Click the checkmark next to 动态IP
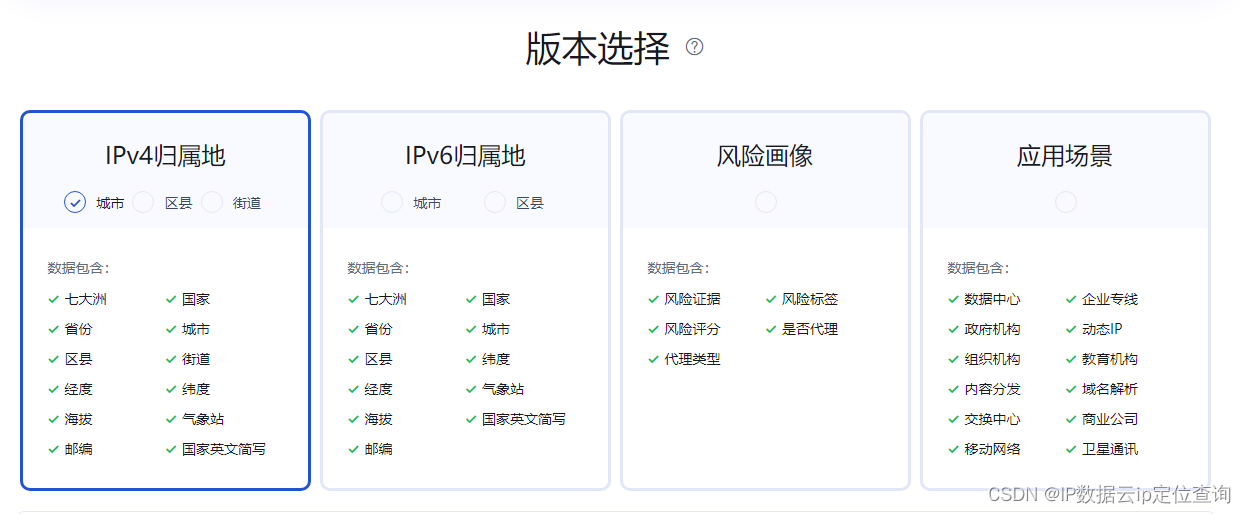The height and width of the screenshot is (514, 1246). (x=1071, y=329)
